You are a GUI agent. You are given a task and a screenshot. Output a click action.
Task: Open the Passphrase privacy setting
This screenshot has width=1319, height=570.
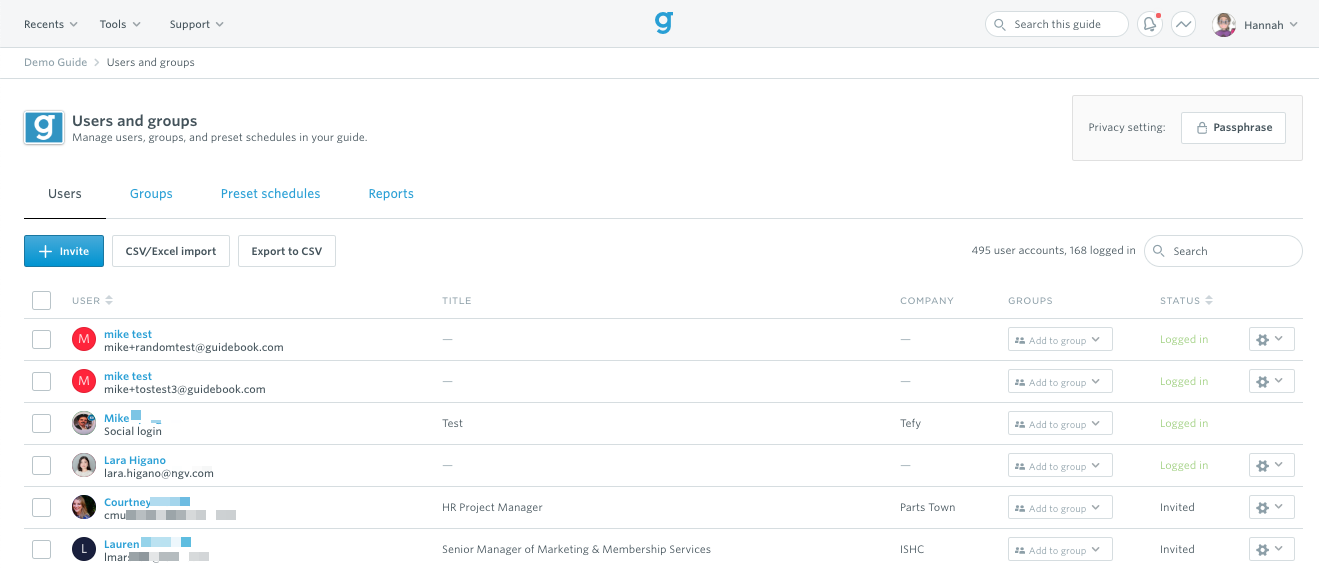pos(1233,128)
